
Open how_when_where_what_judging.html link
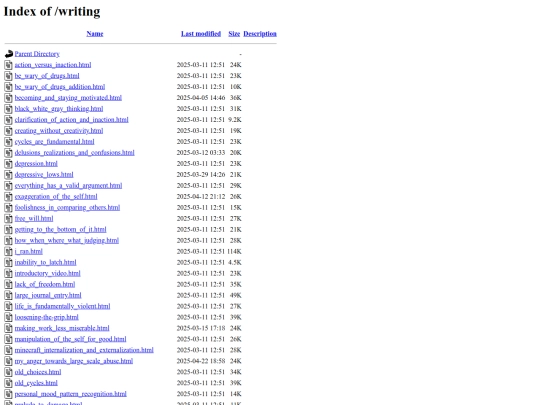(67, 240)
